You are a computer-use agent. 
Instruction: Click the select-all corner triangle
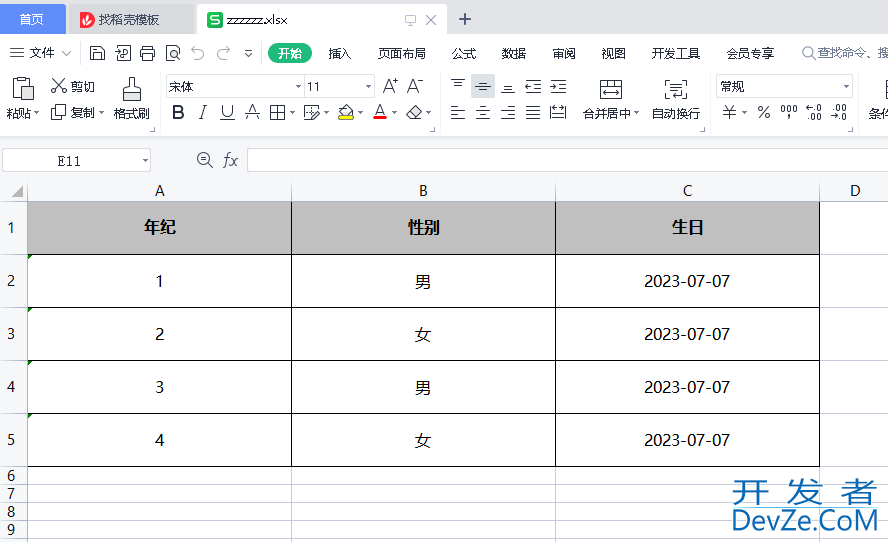pos(17,191)
